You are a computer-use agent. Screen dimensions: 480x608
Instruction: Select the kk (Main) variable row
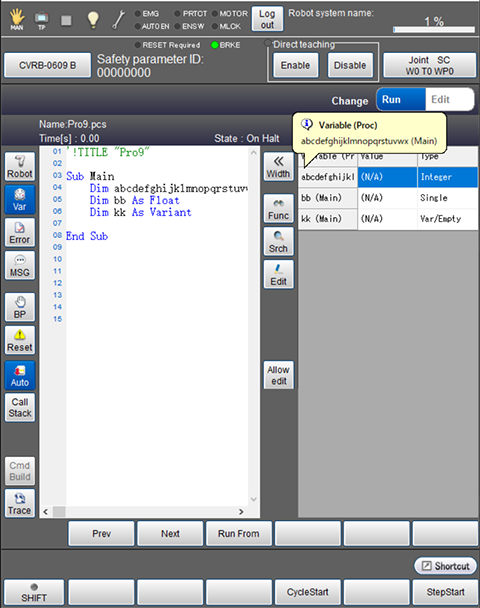click(x=388, y=219)
